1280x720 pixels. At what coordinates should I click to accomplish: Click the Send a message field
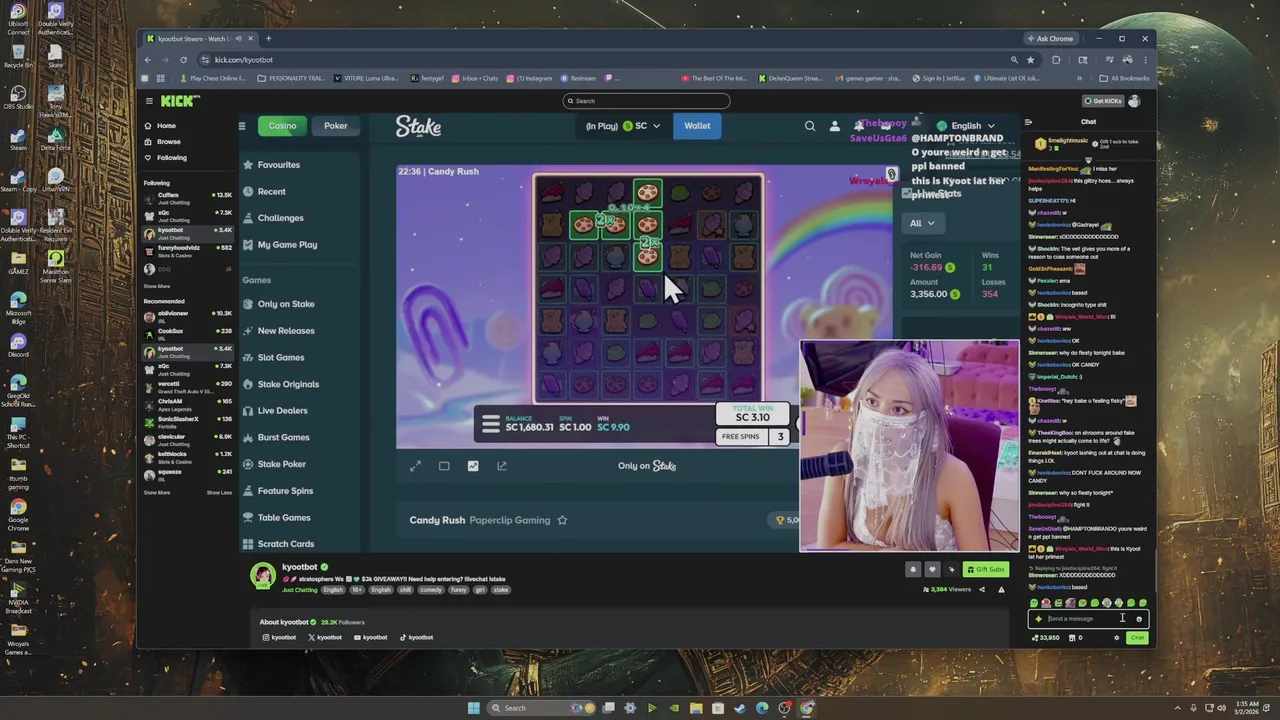1090,619
